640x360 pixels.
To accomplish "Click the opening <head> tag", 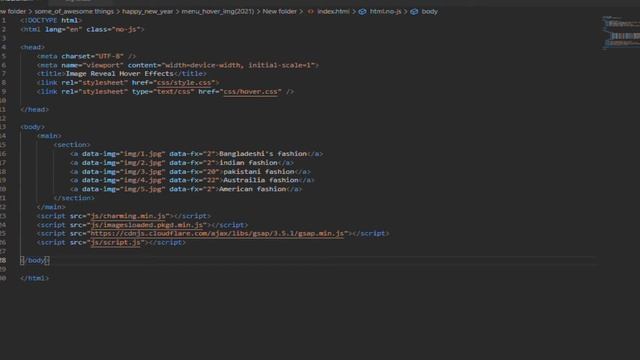I will click(x=32, y=47).
